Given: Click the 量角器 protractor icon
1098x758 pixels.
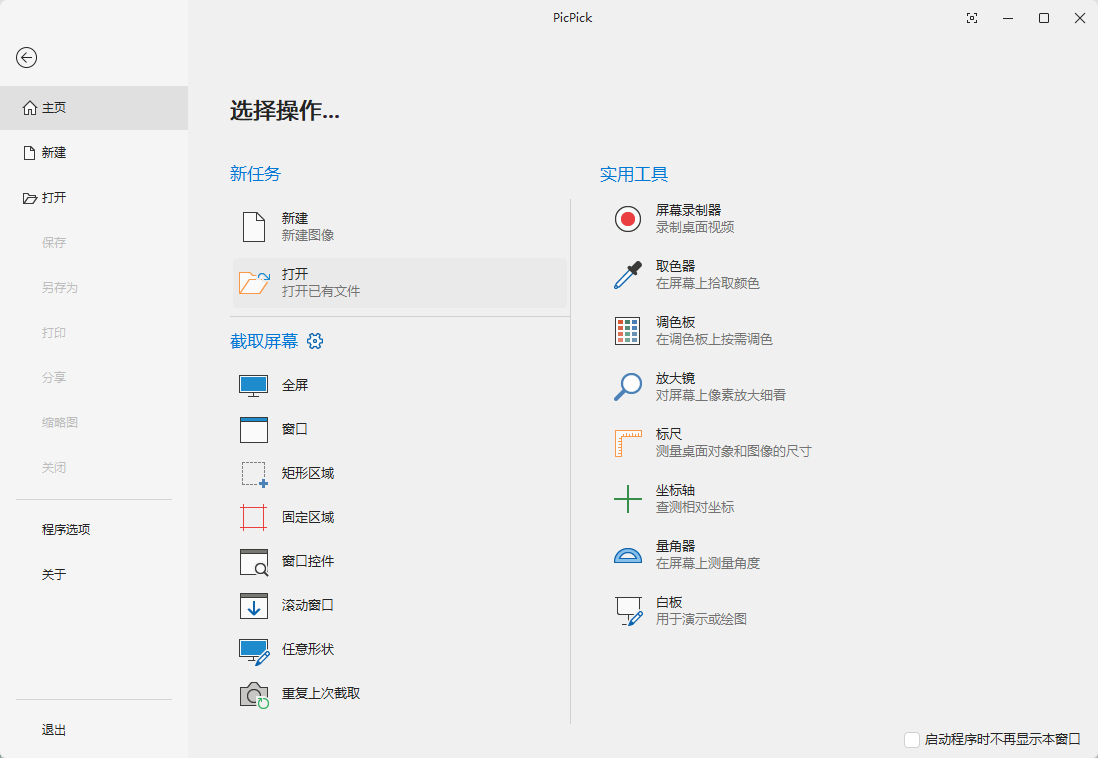Looking at the screenshot, I should (627, 556).
